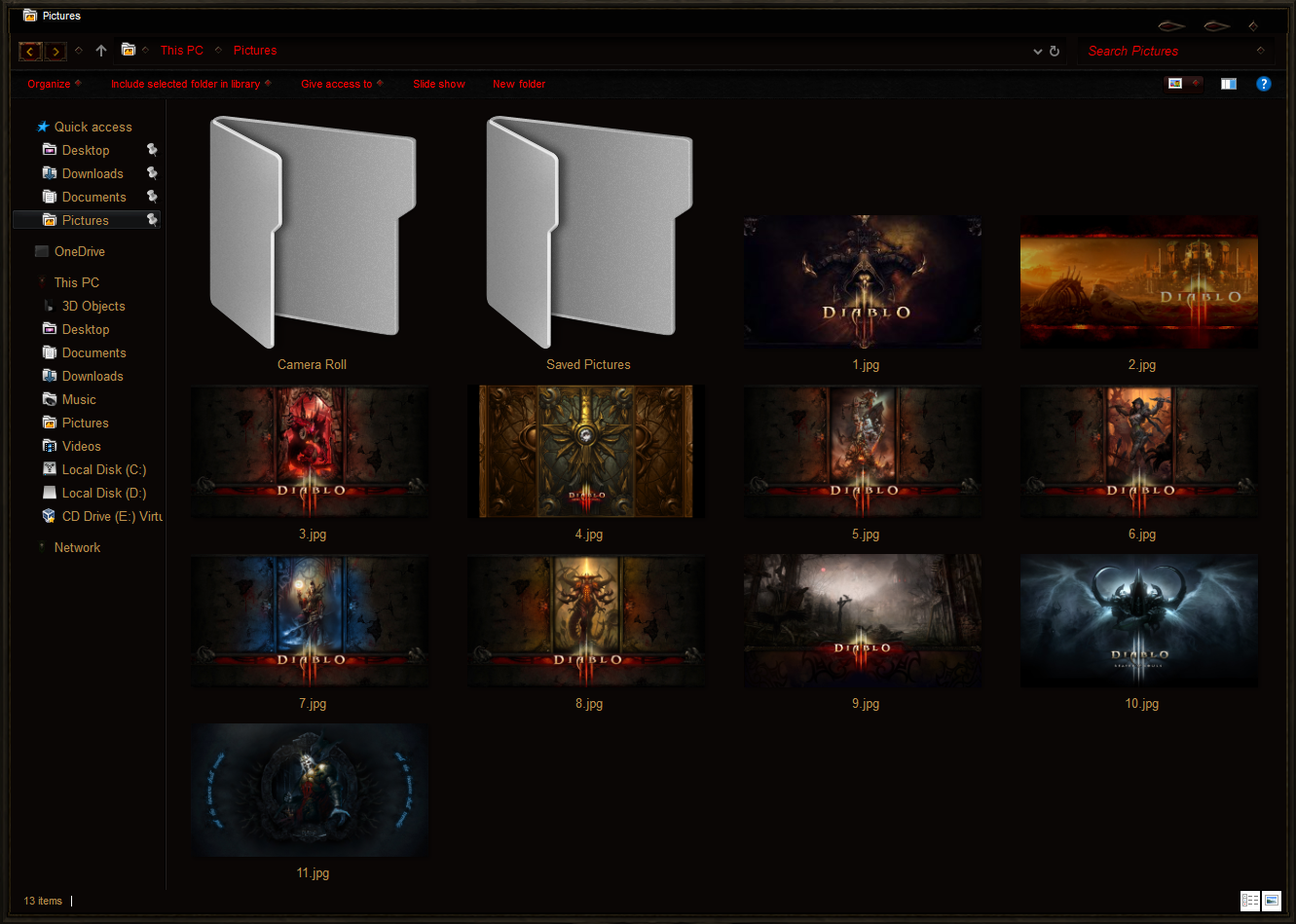Viewport: 1296px width, 924px height.
Task: Click This PC in the address breadcrumb
Action: point(182,50)
